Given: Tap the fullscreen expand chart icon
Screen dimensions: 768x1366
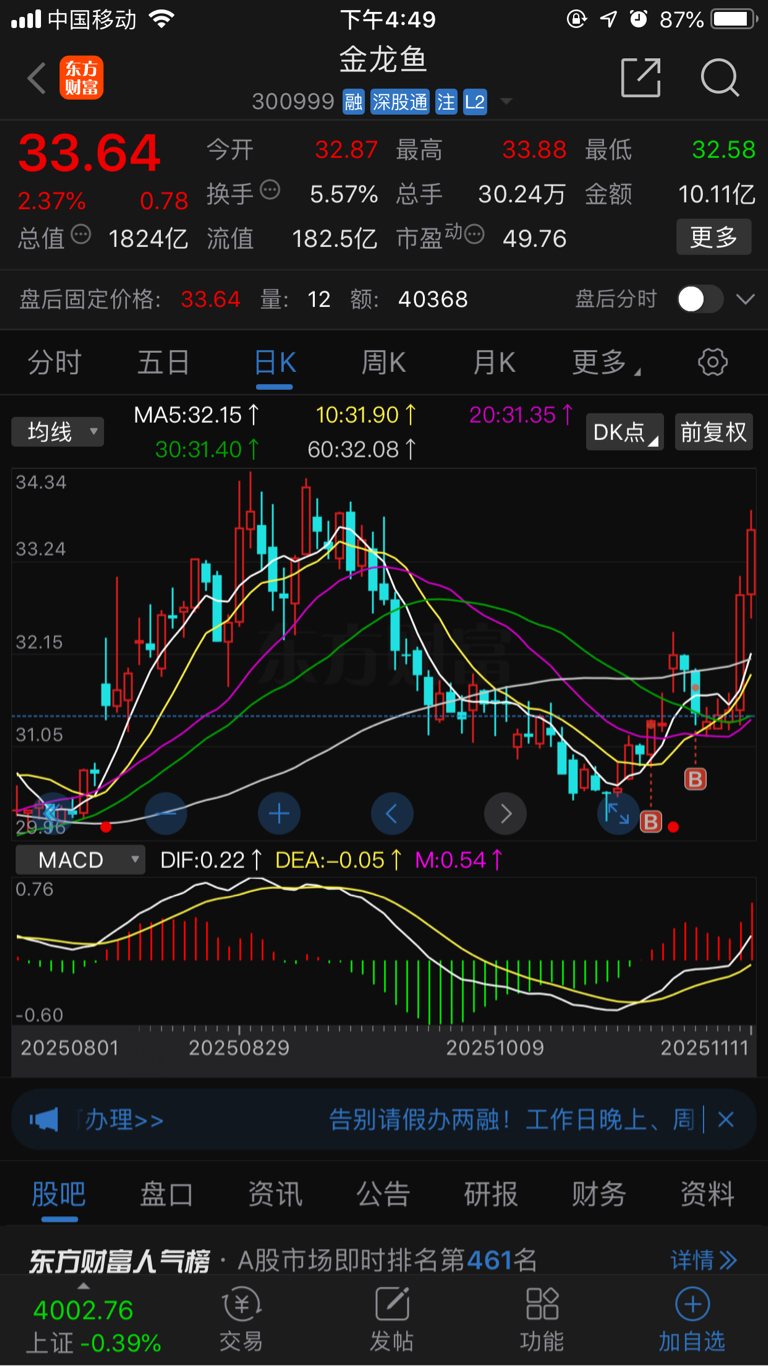Looking at the screenshot, I should click(618, 811).
